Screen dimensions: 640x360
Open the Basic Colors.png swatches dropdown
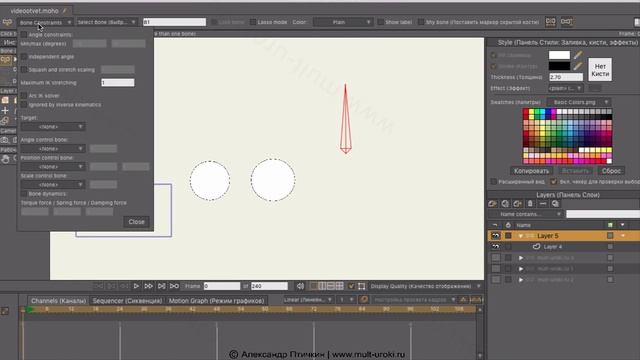click(x=579, y=102)
